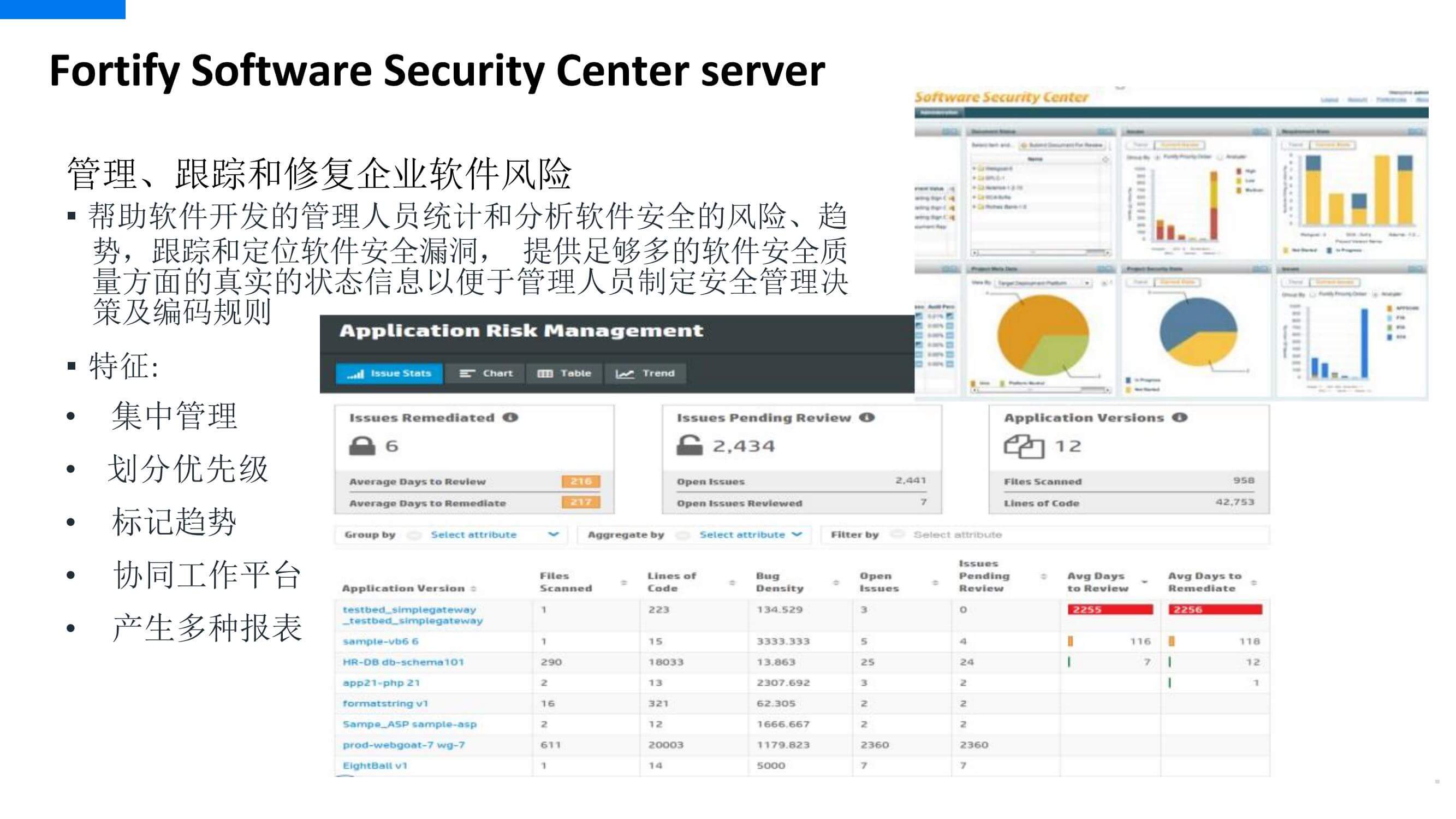Open app21-php 21 link
The height and width of the screenshot is (819, 1456).
pyautogui.click(x=381, y=683)
